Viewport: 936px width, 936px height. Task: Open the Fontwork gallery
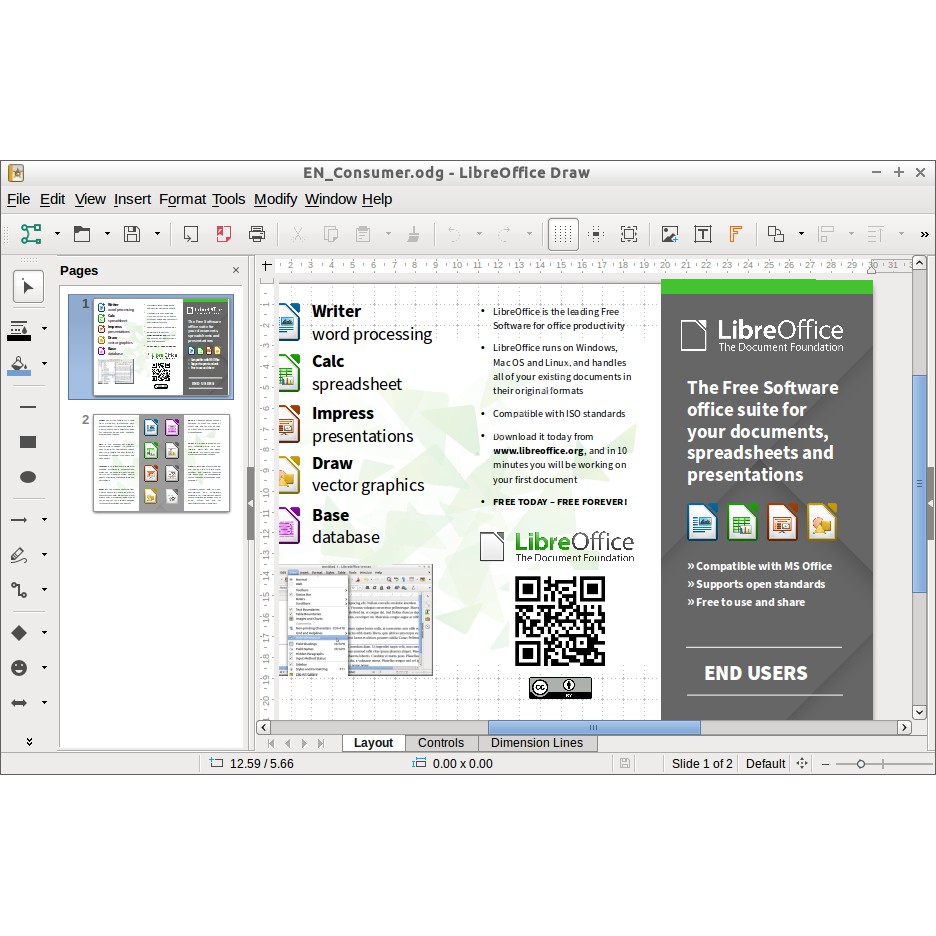pos(737,234)
